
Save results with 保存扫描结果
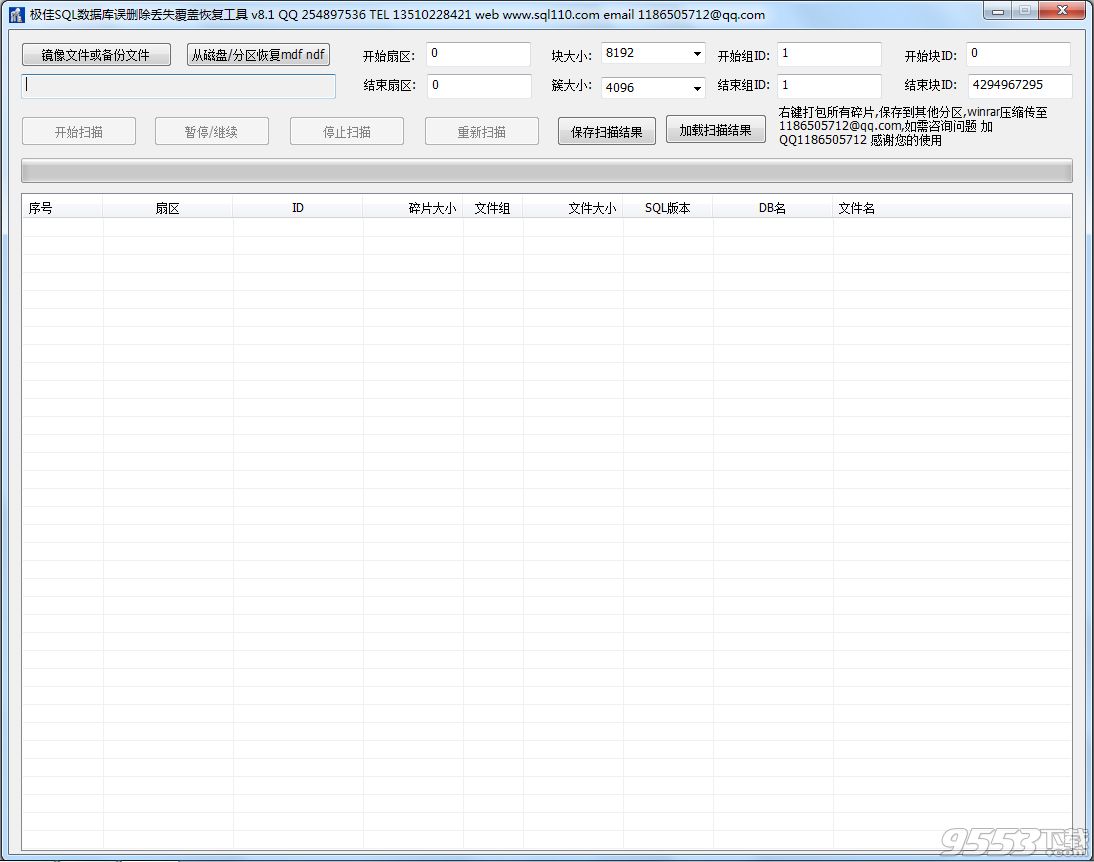(606, 130)
